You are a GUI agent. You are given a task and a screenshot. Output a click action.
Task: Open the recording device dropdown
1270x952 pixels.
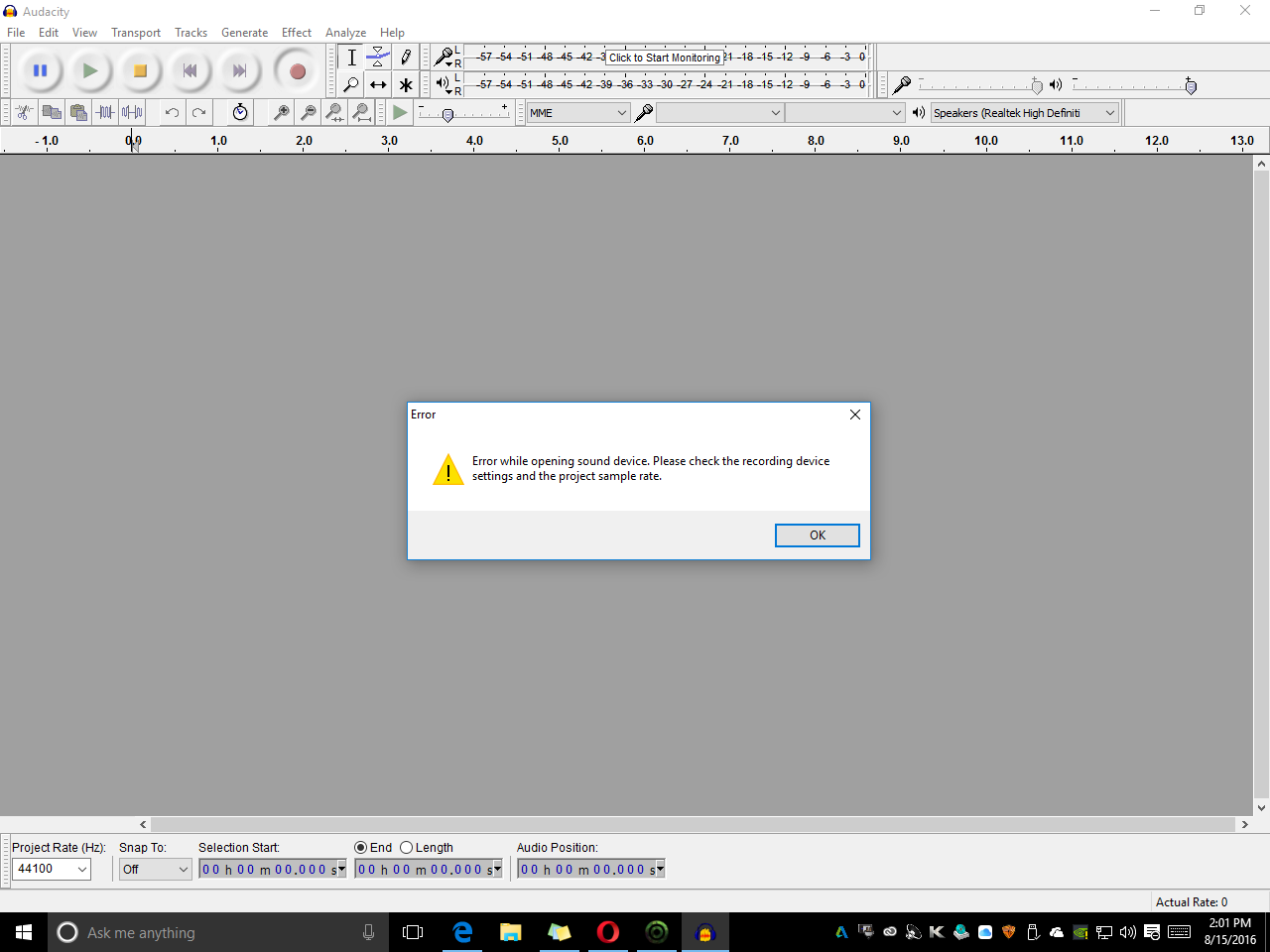click(720, 113)
